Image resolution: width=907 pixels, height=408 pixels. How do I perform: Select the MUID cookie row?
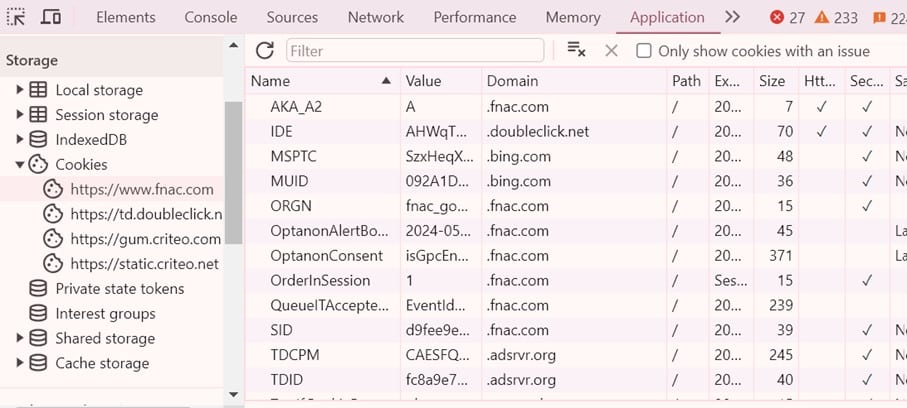click(x=576, y=181)
